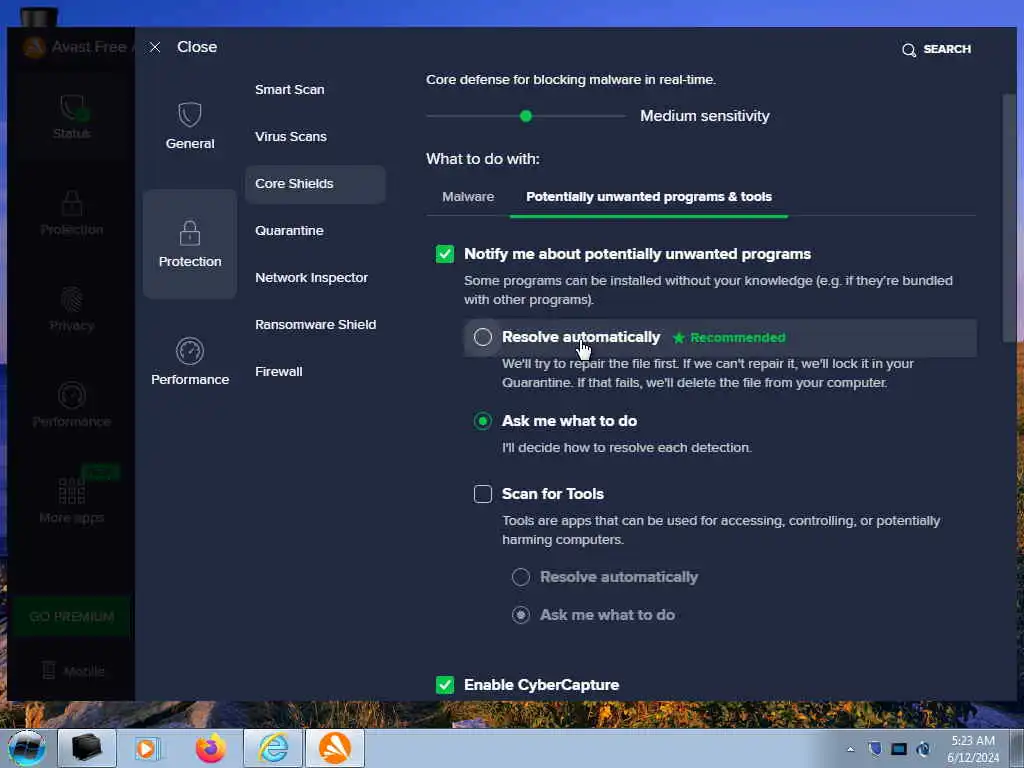Click the GO PREMIUM button
The image size is (1024, 768).
71,616
